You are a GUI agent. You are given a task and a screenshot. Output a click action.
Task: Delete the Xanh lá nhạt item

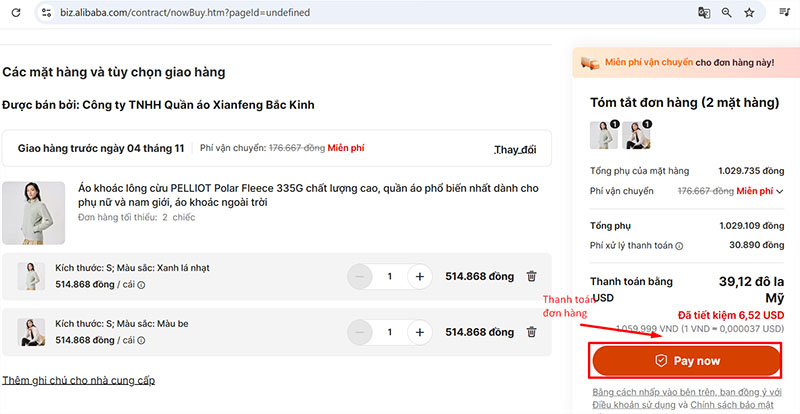(x=532, y=277)
